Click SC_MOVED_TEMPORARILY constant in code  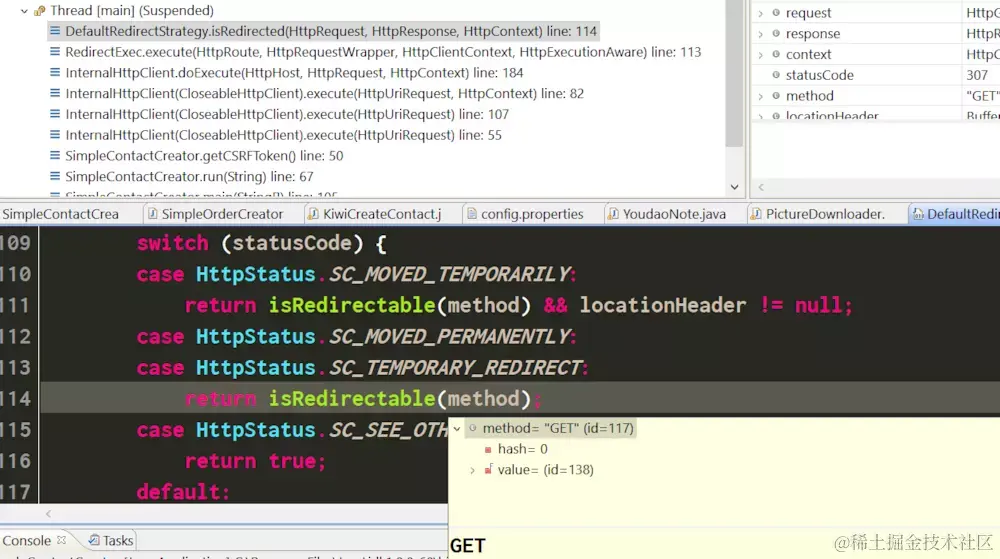point(449,274)
